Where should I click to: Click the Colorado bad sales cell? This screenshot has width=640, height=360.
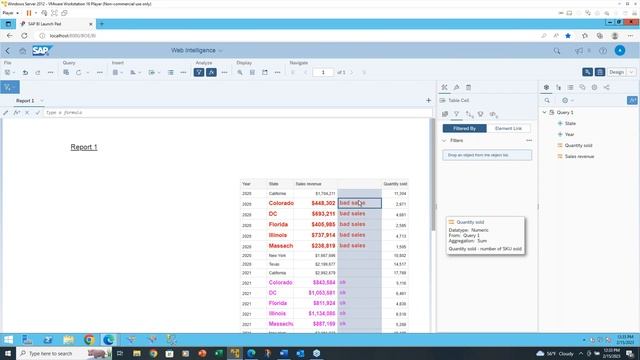point(360,203)
